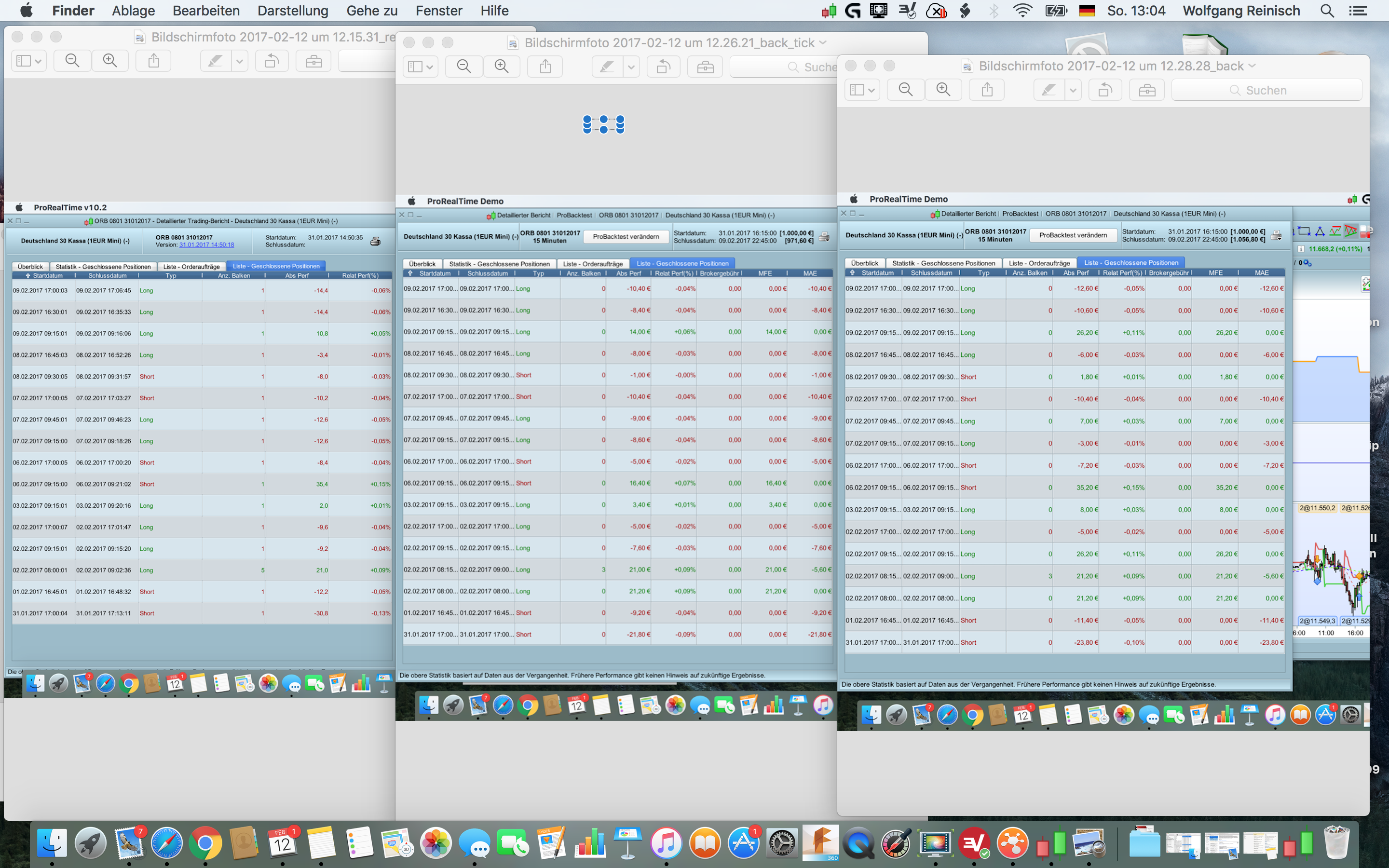The image size is (1389, 868).
Task: Click Bluetooth status icon in menu bar
Action: pyautogui.click(x=994, y=11)
